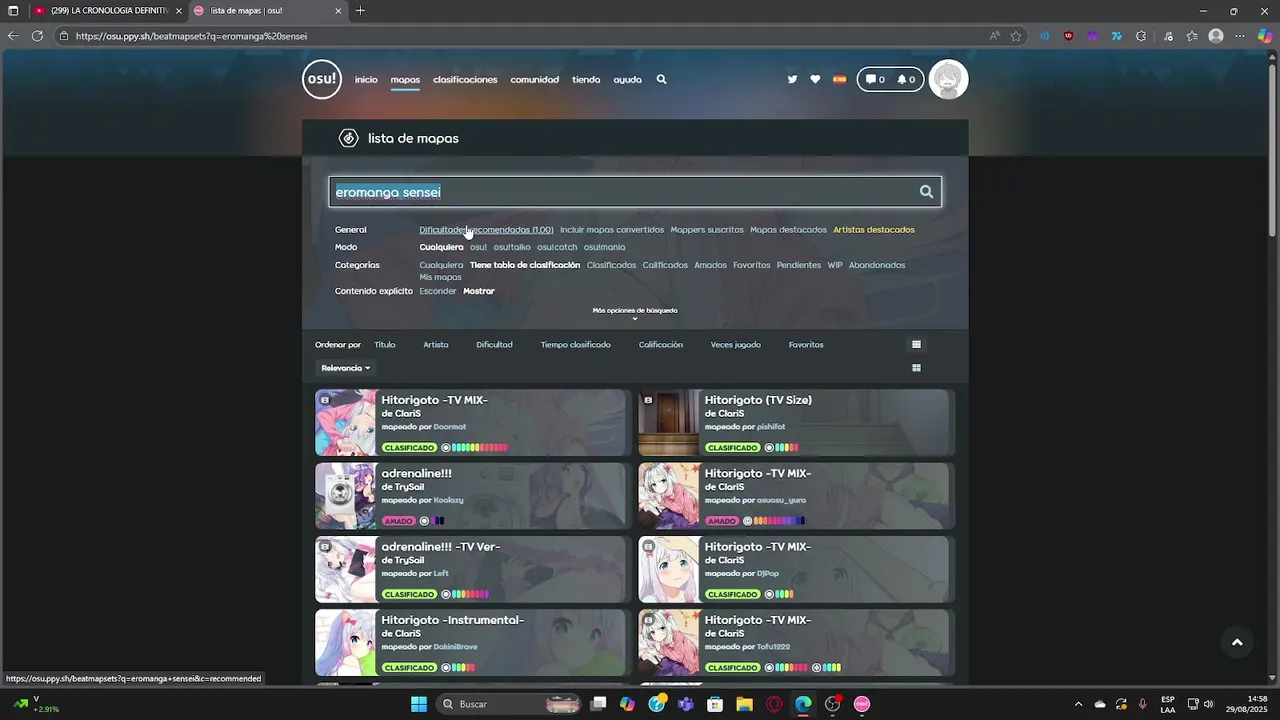Open the Relevancia sort dropdown

point(346,368)
